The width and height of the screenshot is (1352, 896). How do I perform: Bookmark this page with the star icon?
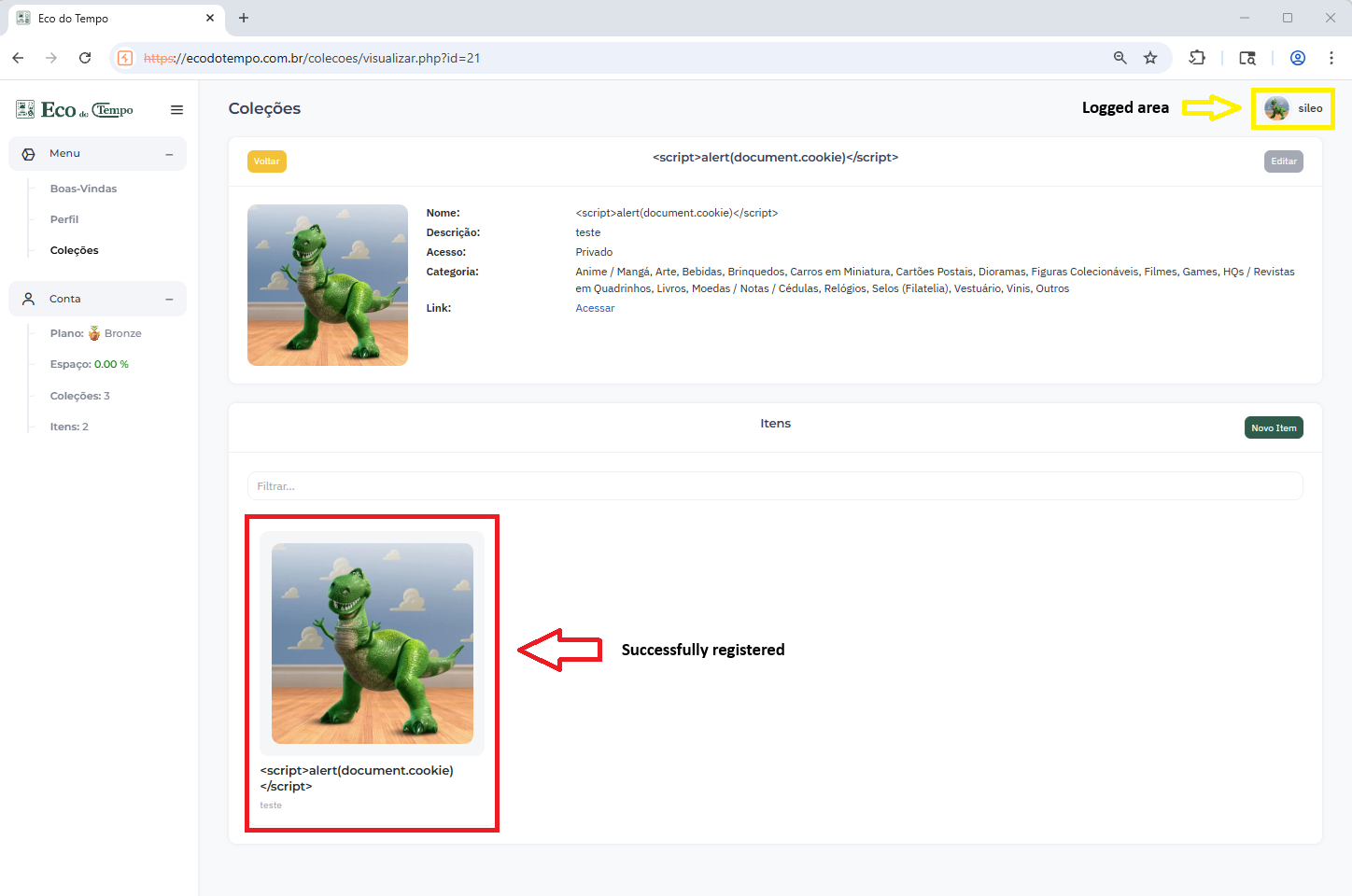[1150, 58]
